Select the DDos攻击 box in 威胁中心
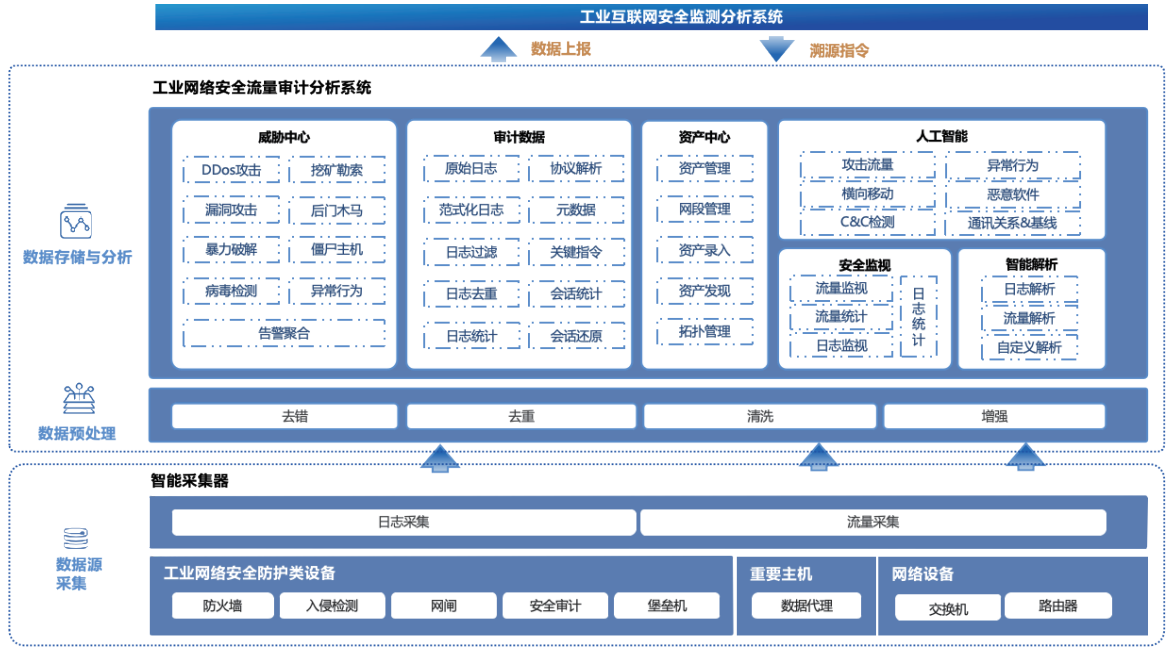Screen dimensions: 1173x652 pos(231,170)
